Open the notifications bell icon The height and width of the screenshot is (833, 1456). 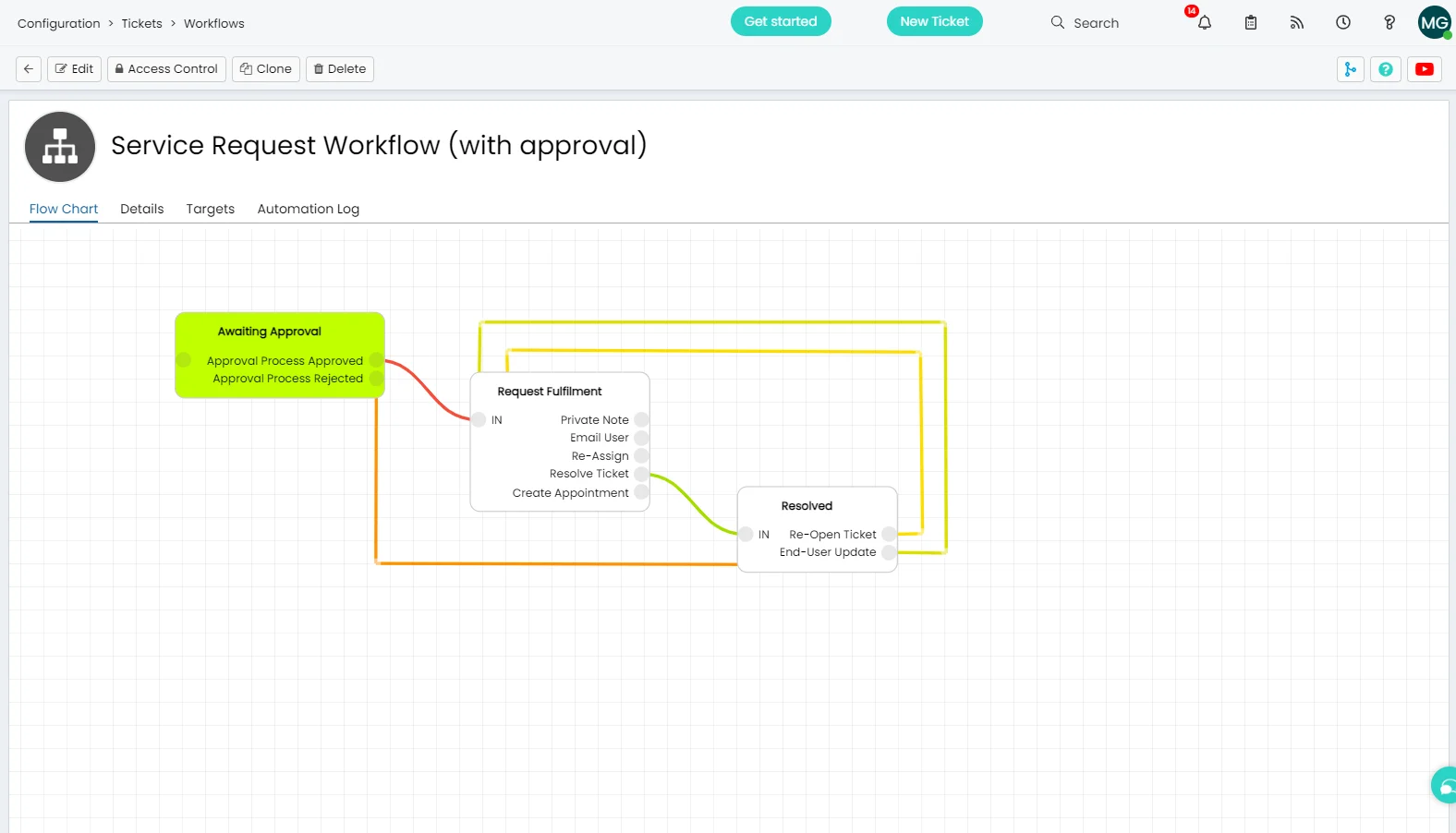click(x=1205, y=23)
